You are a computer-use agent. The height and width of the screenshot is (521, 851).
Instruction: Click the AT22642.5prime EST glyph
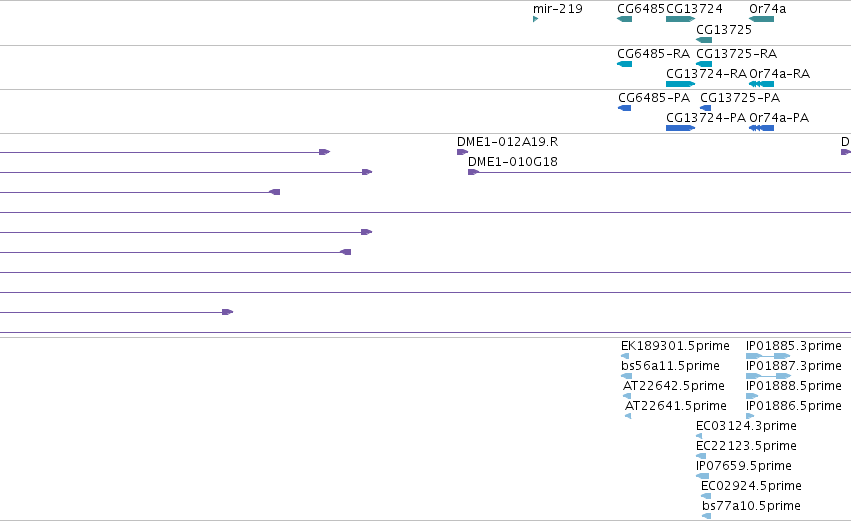pyautogui.click(x=627, y=396)
